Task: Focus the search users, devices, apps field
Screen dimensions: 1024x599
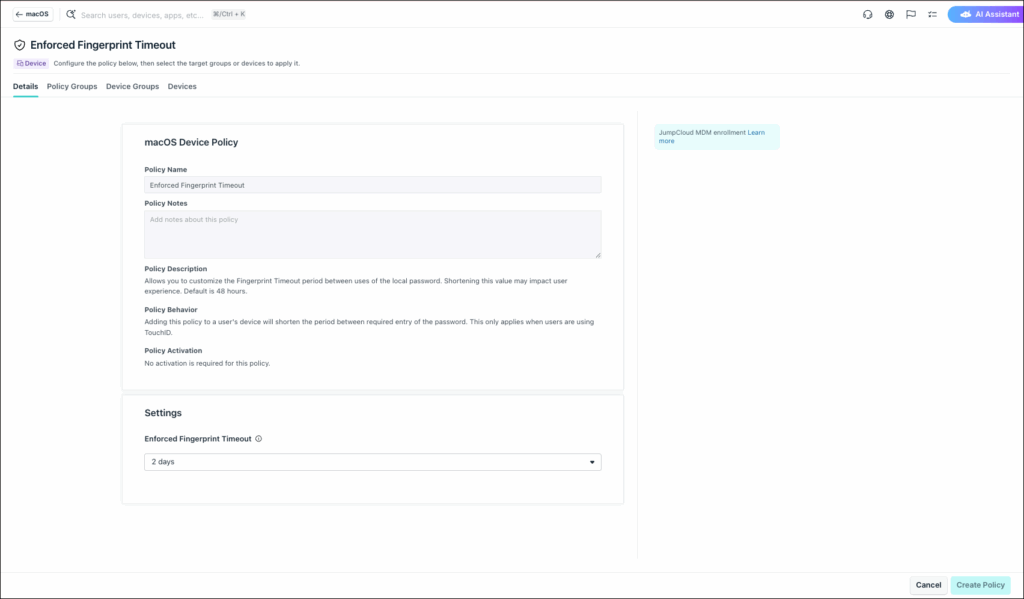Action: [x=142, y=14]
